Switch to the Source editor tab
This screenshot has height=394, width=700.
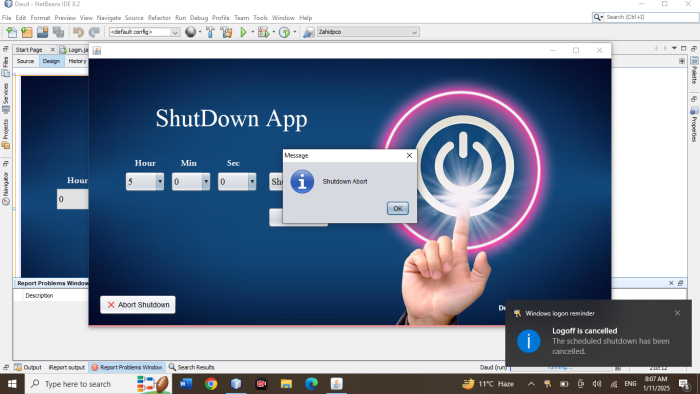click(x=25, y=61)
